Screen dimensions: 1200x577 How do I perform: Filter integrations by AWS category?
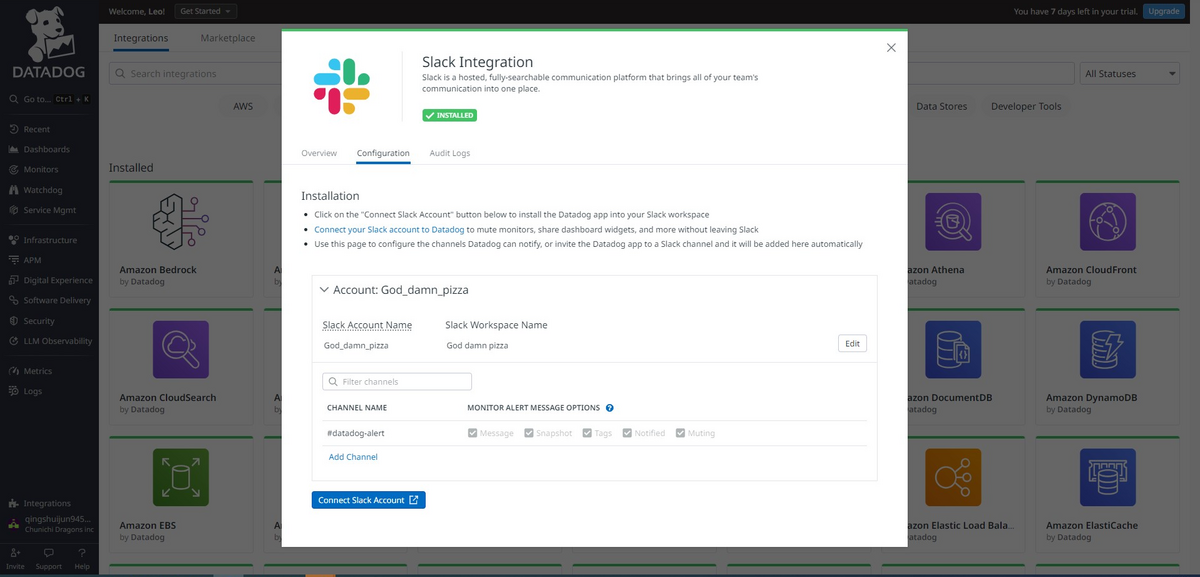click(243, 106)
